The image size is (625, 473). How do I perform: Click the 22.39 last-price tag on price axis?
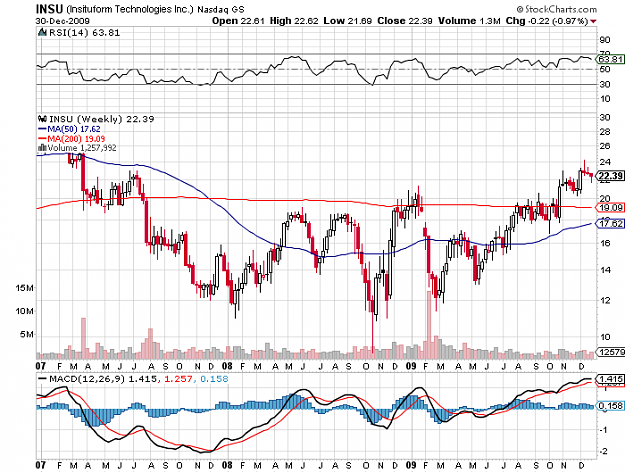click(x=610, y=176)
